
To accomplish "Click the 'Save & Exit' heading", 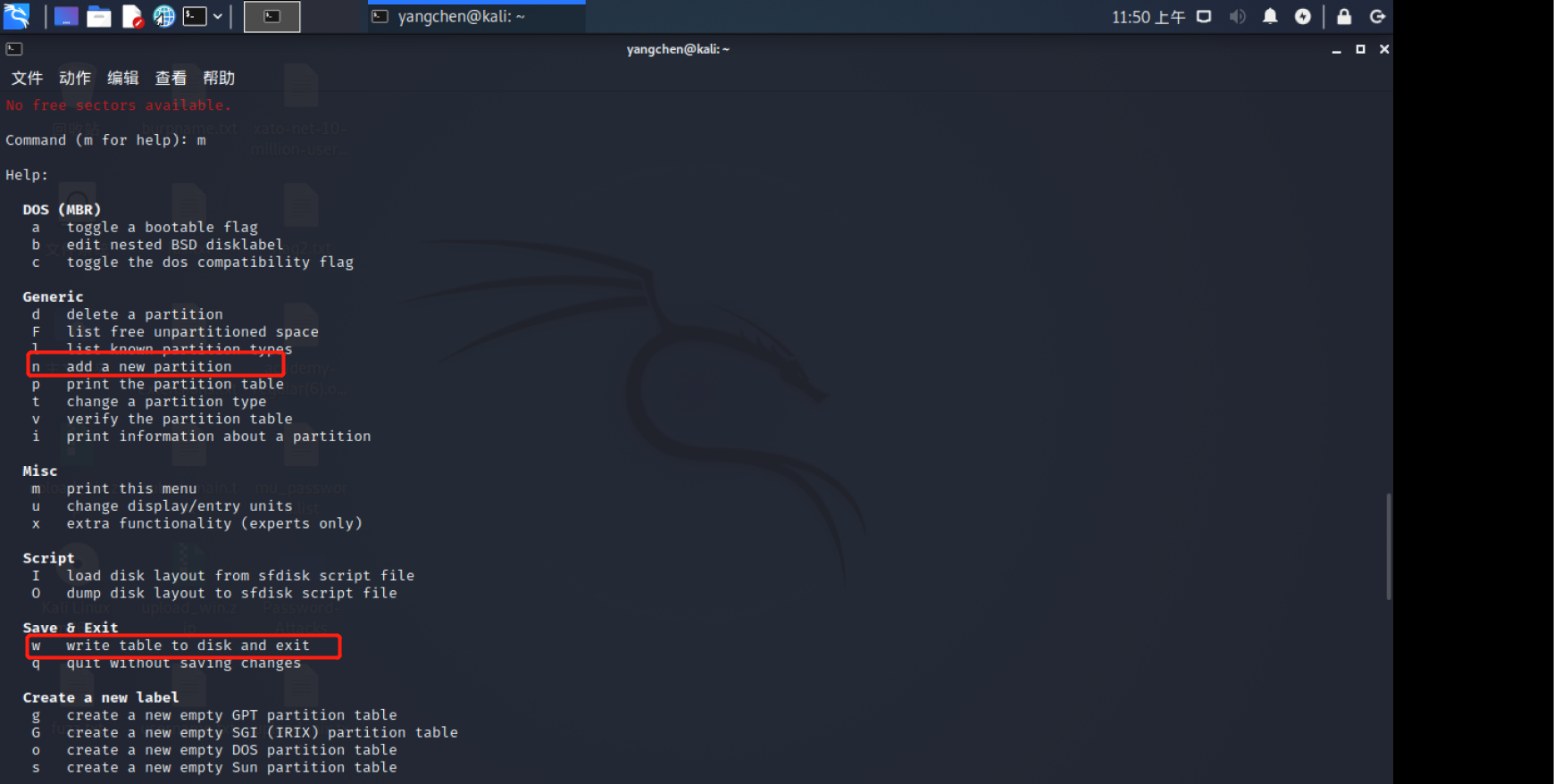I will pyautogui.click(x=71, y=628).
